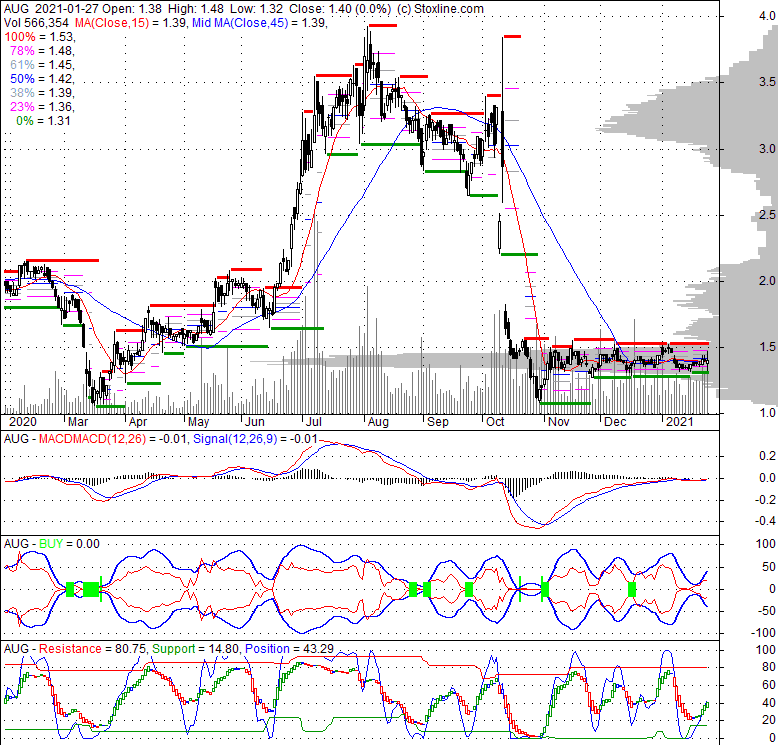780x745 pixels.
Task: Click the 'Nov' time axis label
Action: pyautogui.click(x=559, y=422)
